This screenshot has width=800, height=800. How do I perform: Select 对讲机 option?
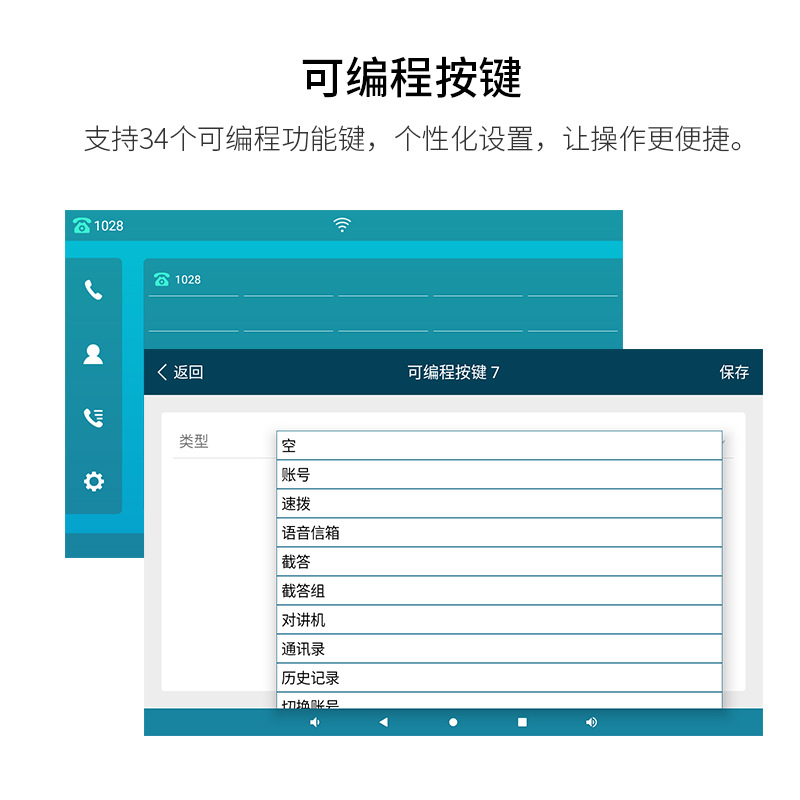(x=498, y=620)
